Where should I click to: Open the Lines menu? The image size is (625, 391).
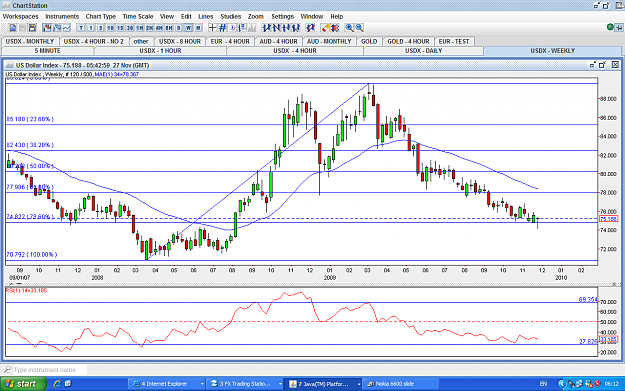click(x=206, y=16)
